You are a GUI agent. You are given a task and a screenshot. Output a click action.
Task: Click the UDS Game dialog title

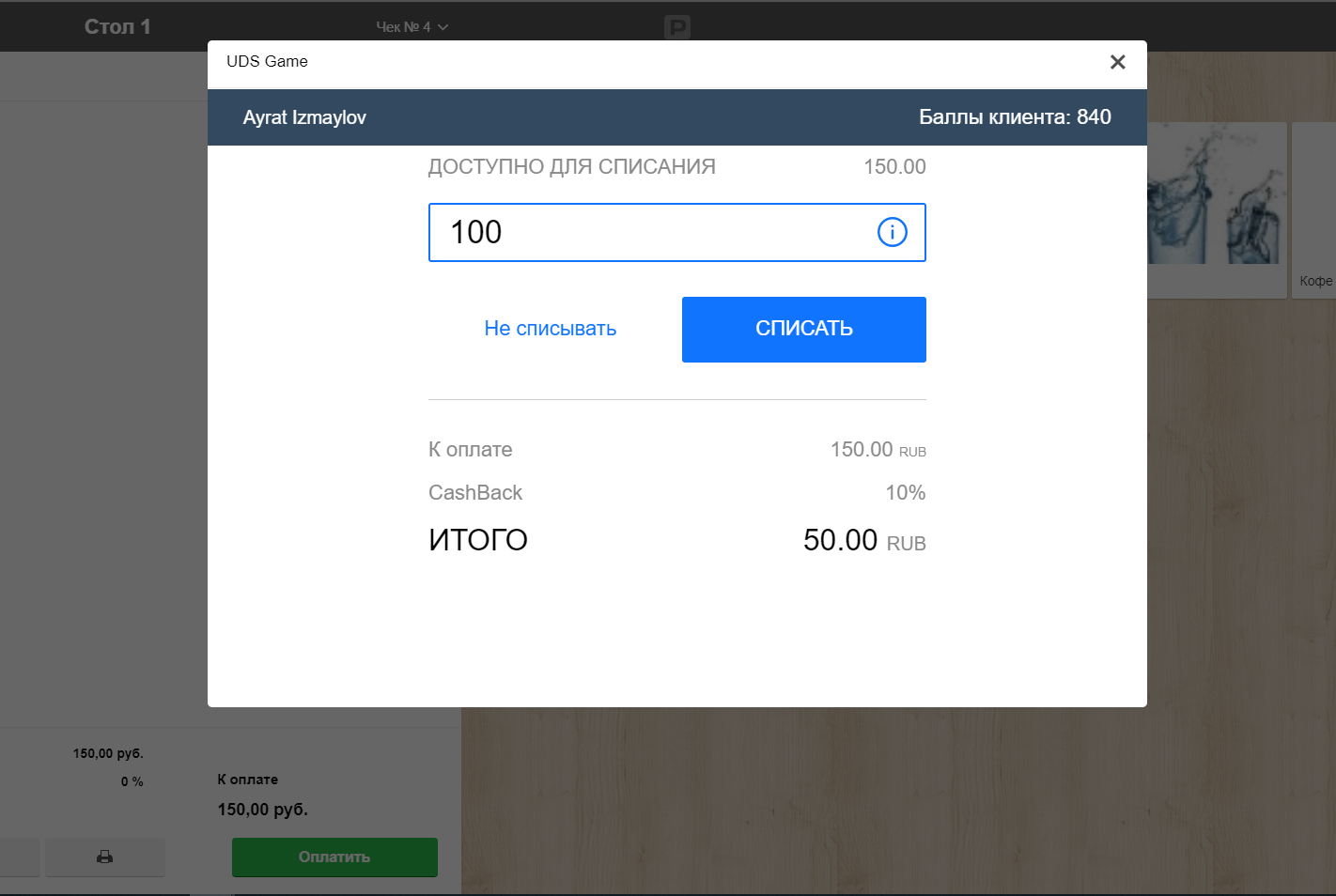(267, 62)
